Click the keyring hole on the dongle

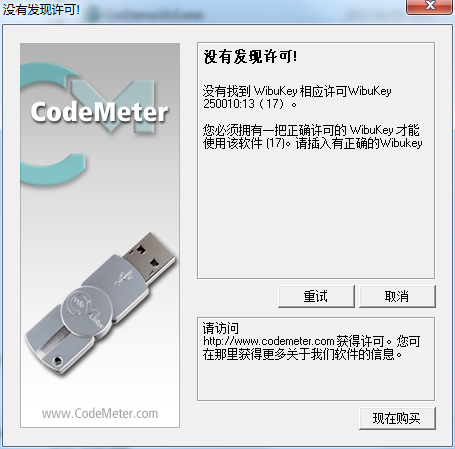[58, 361]
